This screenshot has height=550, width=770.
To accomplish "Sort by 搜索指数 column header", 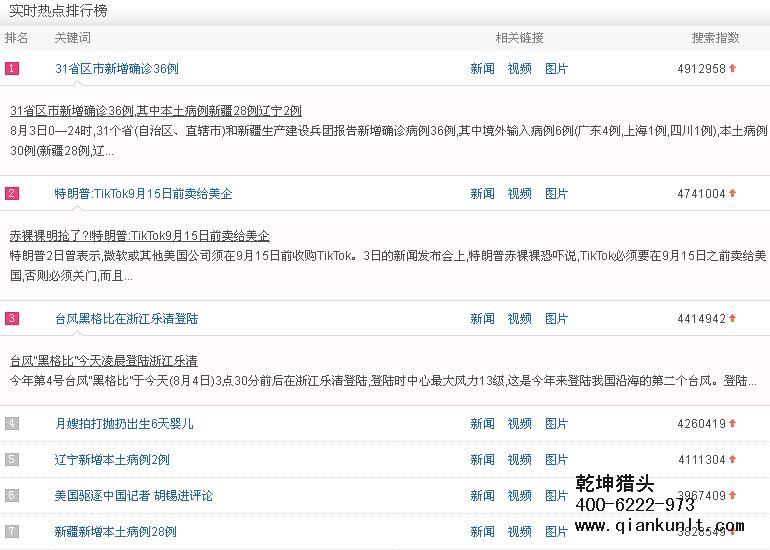I will coord(715,38).
